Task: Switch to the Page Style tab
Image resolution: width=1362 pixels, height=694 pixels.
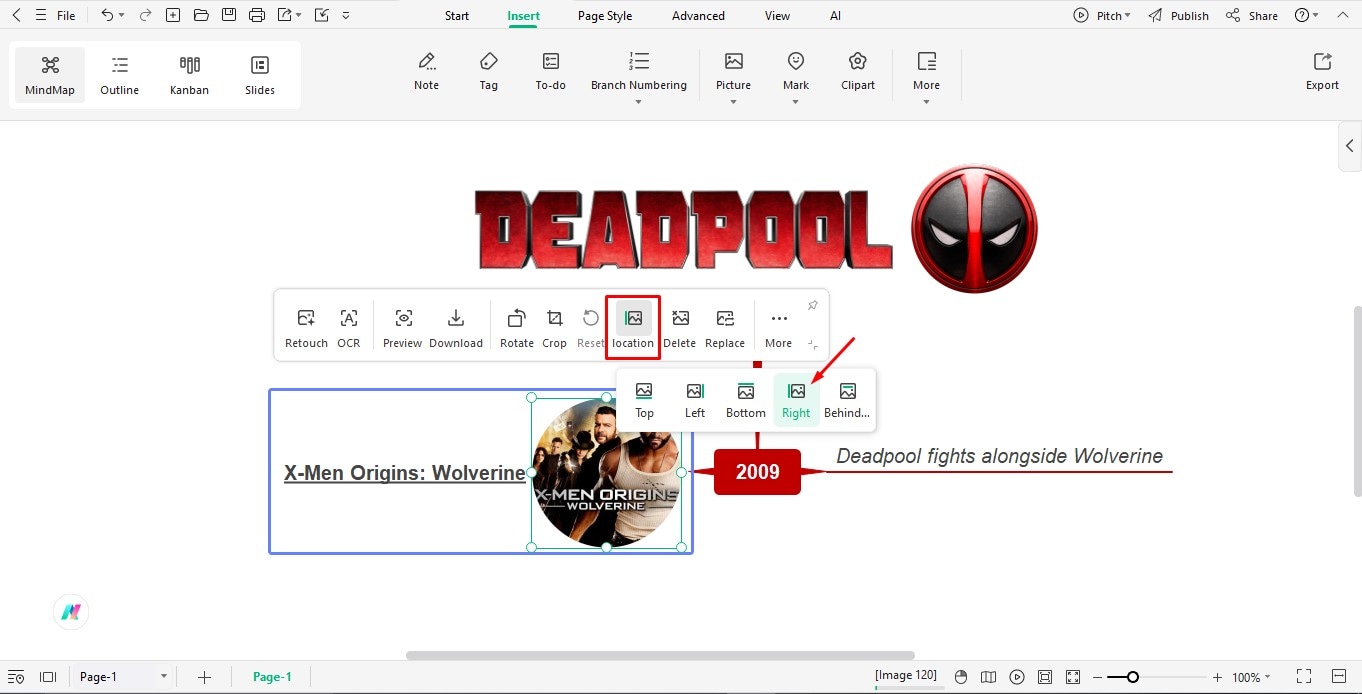Action: click(605, 16)
